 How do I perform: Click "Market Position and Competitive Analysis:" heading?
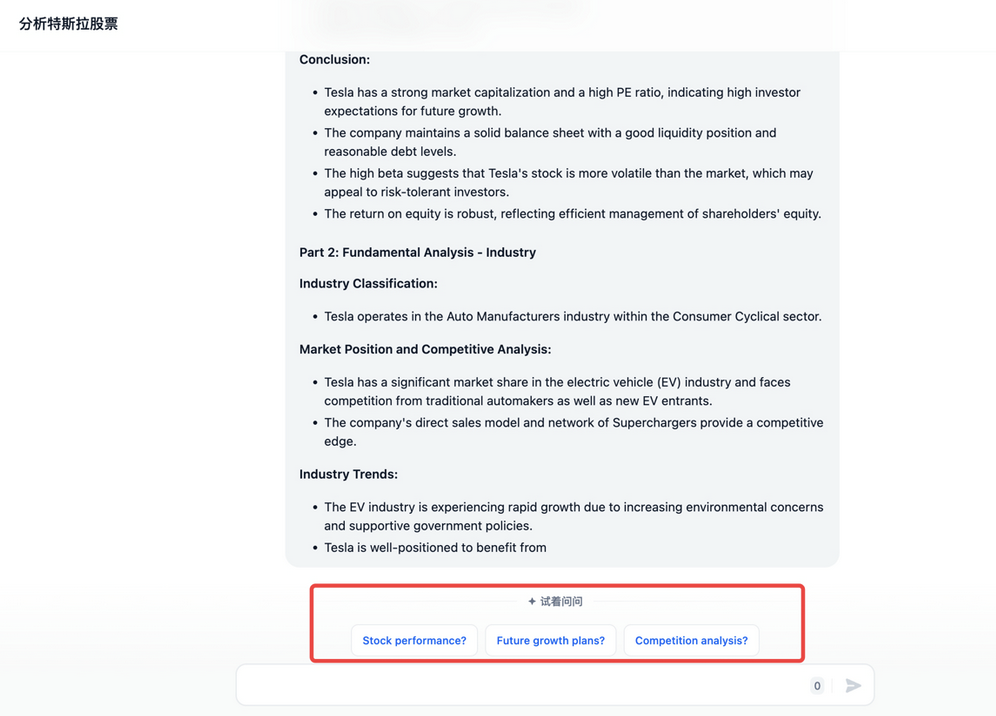click(x=425, y=350)
